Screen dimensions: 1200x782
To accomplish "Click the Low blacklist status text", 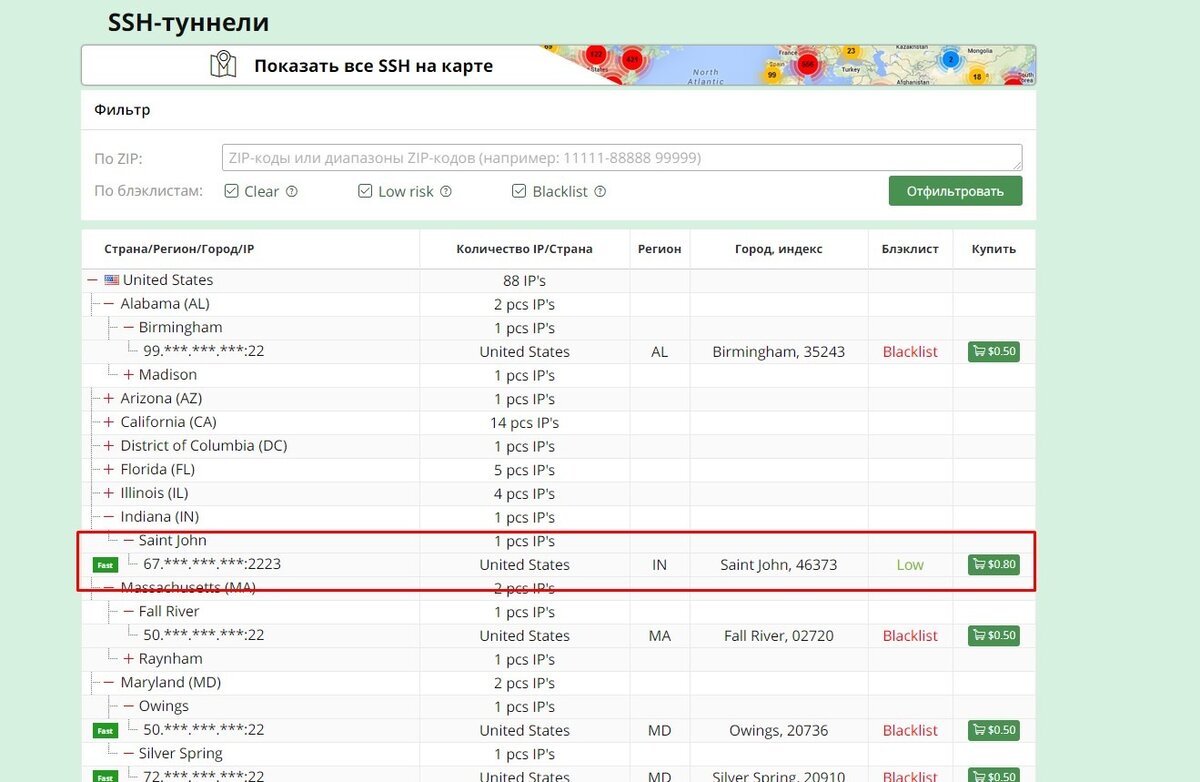I will coord(910,564).
